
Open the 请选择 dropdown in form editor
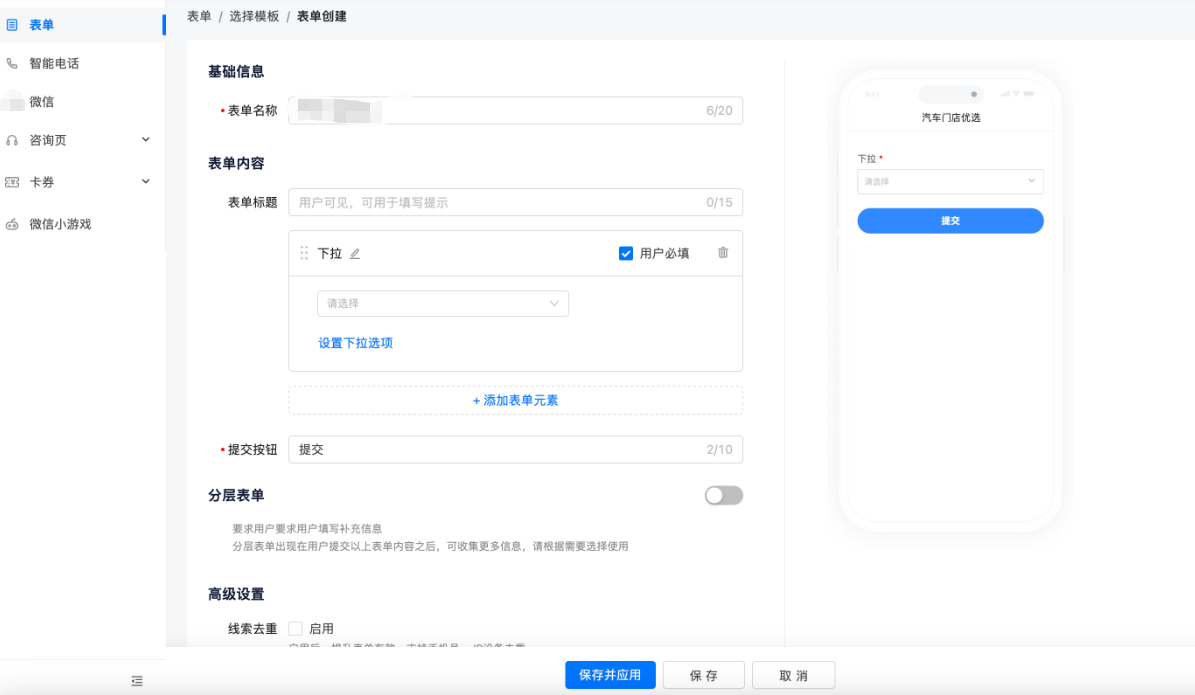443,303
